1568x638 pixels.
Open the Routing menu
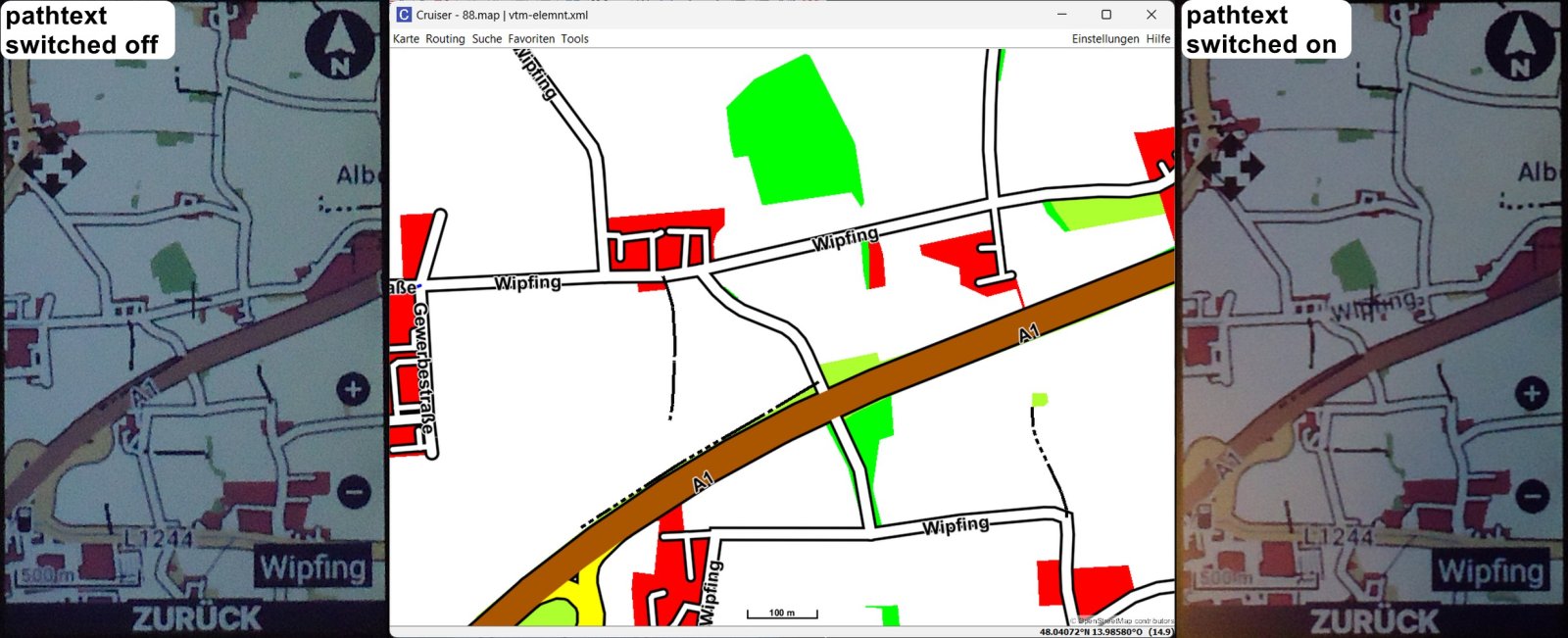(445, 39)
